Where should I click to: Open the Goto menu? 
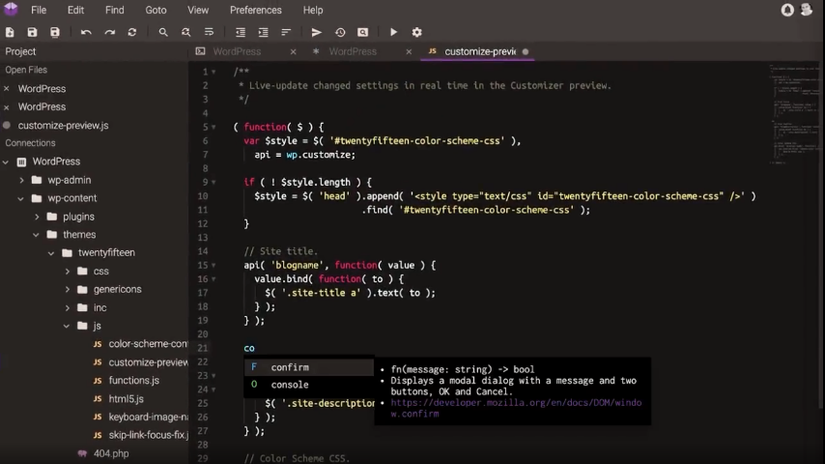click(156, 10)
